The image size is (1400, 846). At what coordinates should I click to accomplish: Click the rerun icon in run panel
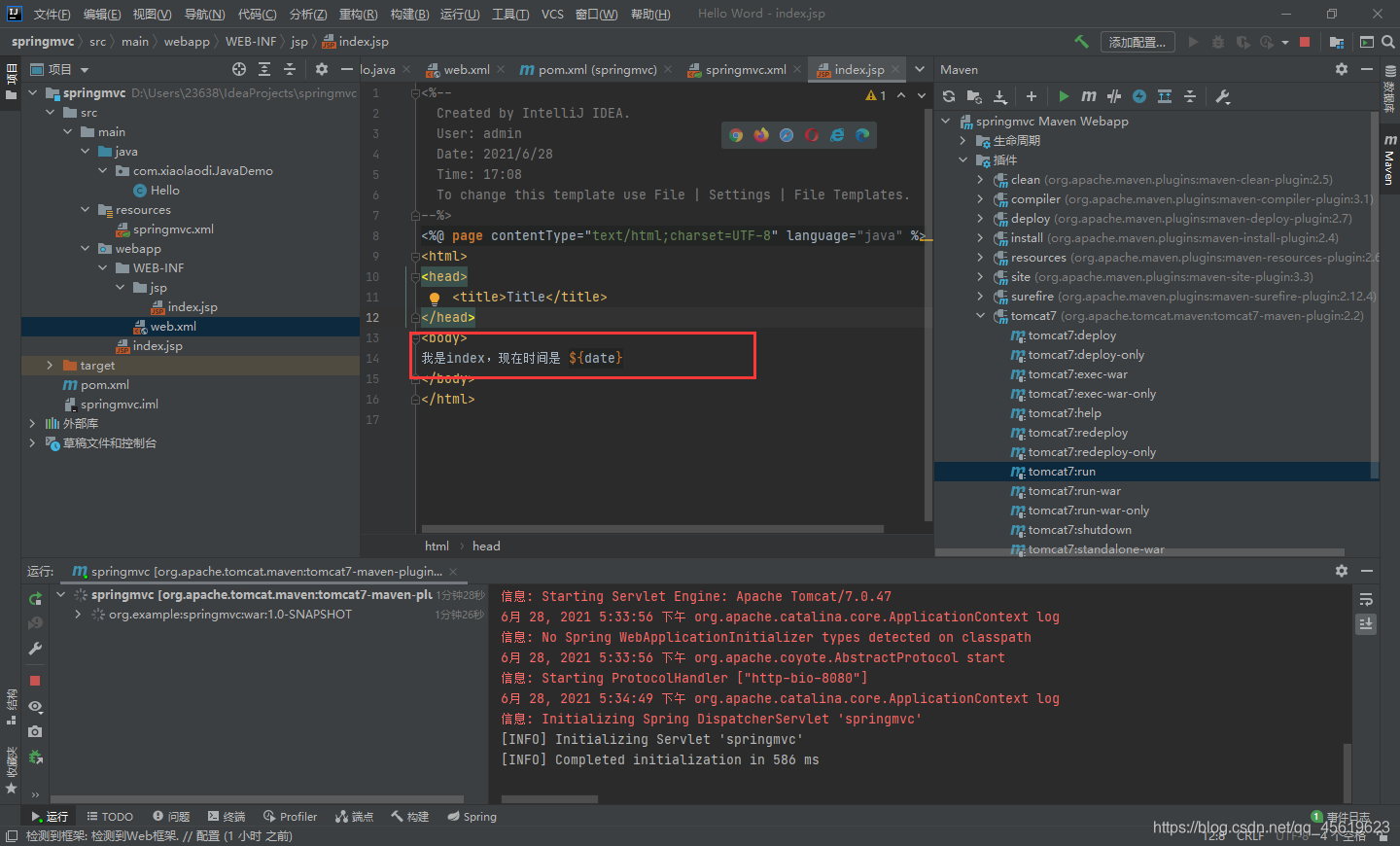35,597
